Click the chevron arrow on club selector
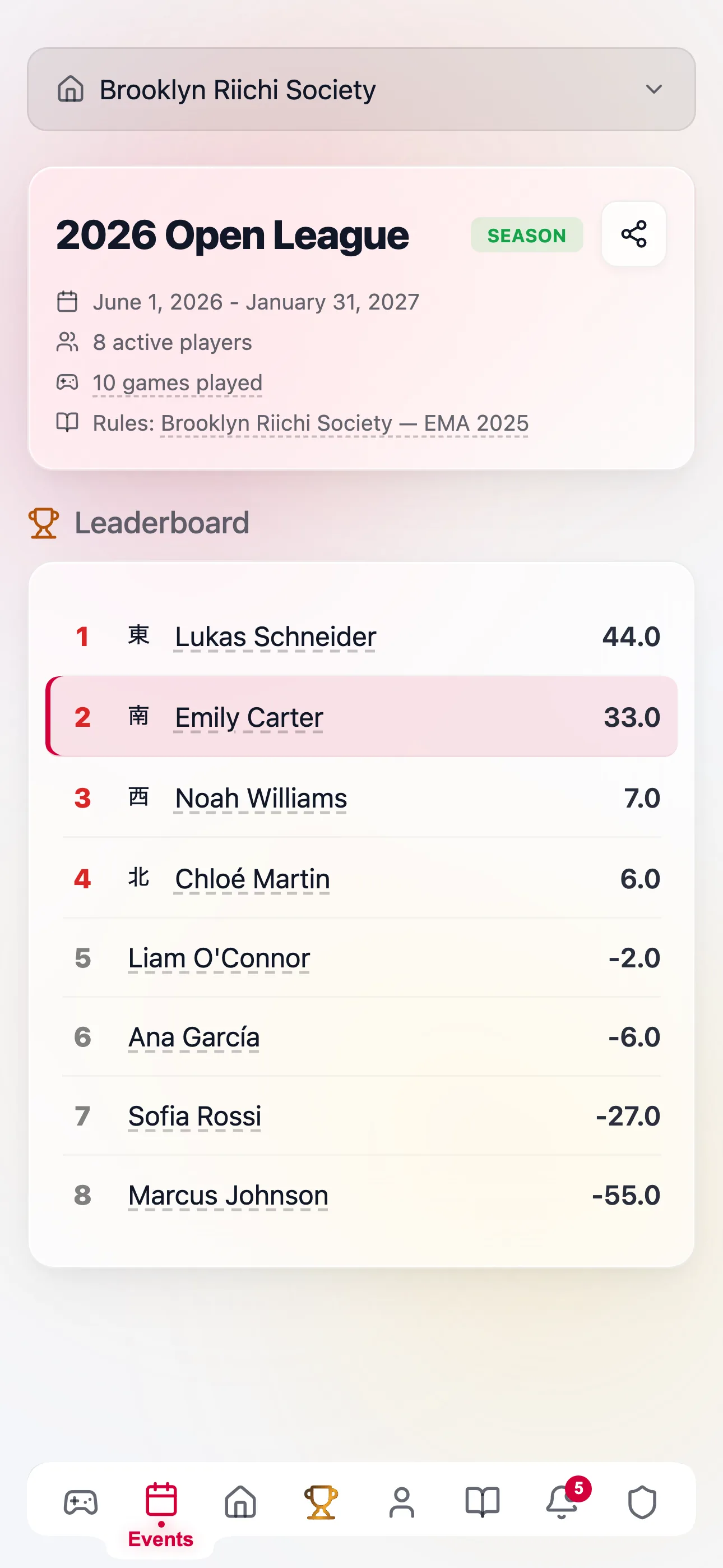723x1568 pixels. tap(654, 90)
